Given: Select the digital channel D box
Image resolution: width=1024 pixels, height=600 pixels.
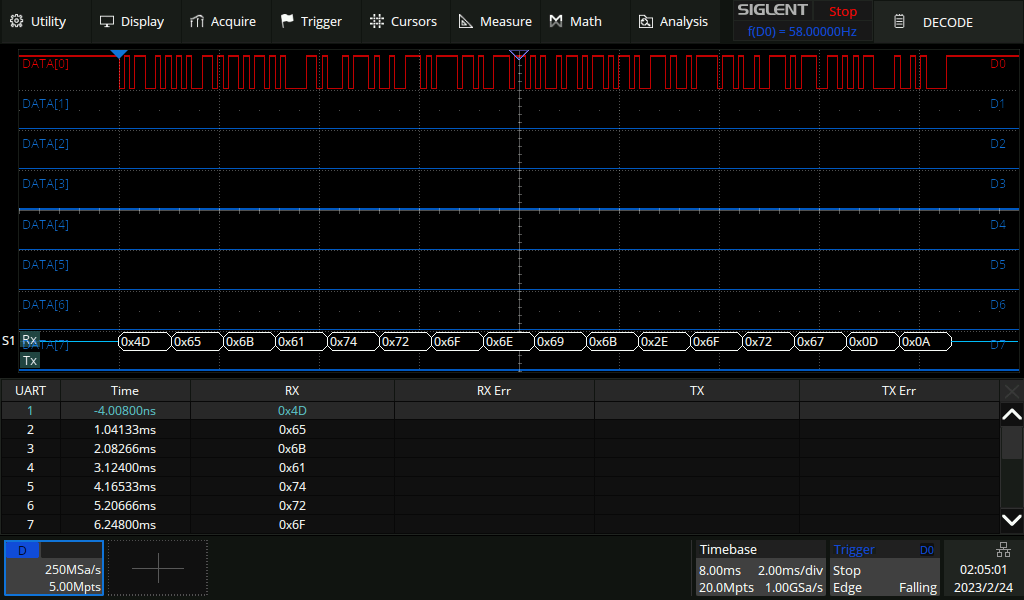Looking at the screenshot, I should click(x=53, y=568).
